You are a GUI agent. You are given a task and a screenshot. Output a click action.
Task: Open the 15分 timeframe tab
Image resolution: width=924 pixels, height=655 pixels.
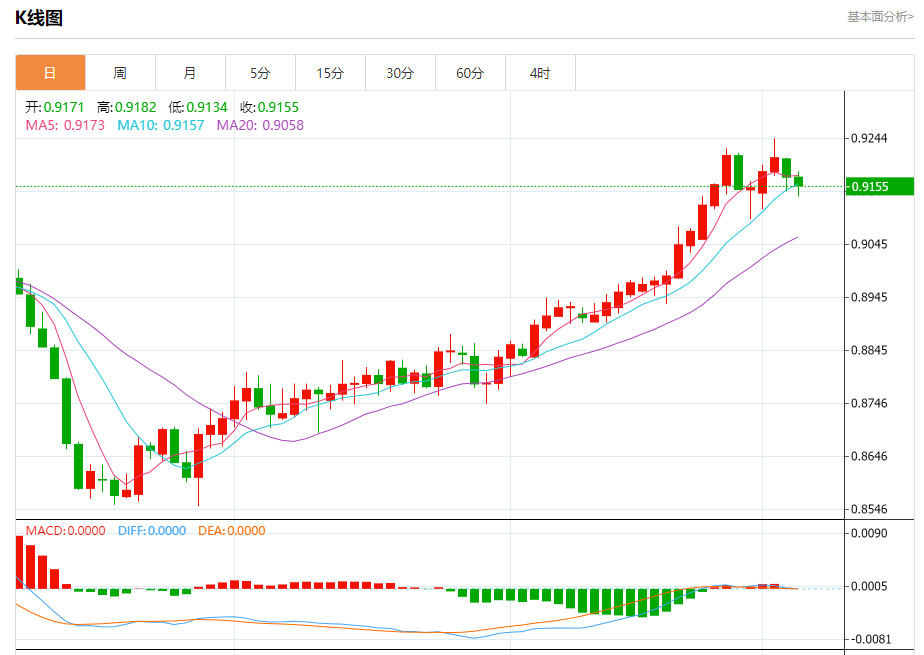(x=331, y=73)
